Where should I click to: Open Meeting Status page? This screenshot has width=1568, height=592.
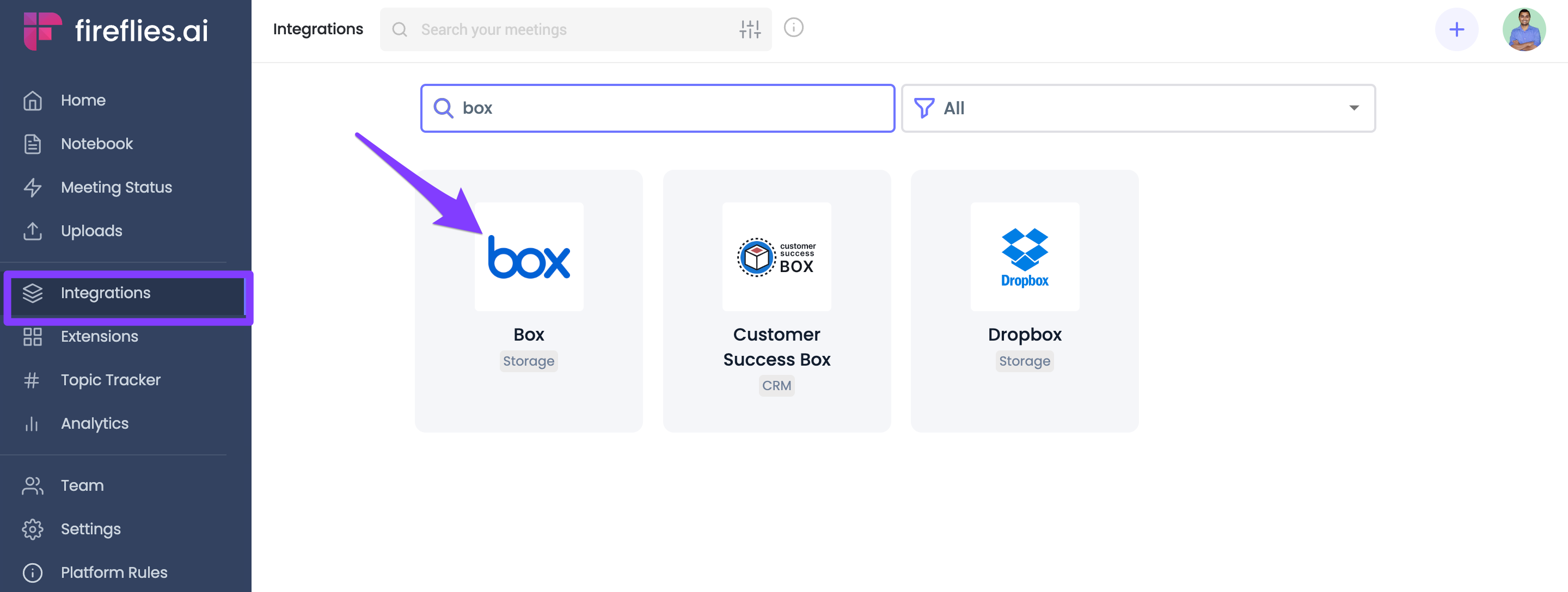click(117, 187)
